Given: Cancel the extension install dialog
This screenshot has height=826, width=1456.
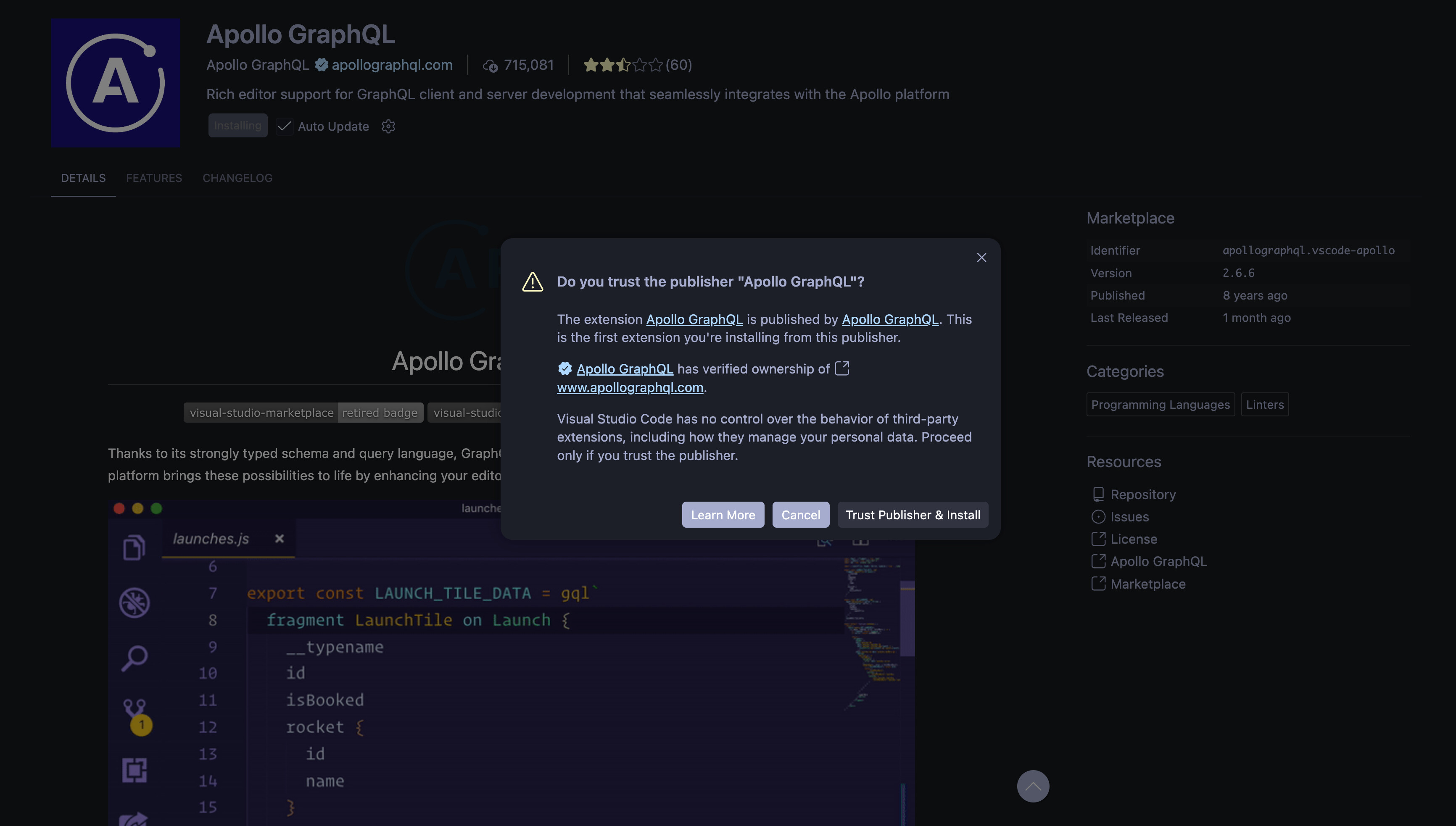Looking at the screenshot, I should click(801, 515).
